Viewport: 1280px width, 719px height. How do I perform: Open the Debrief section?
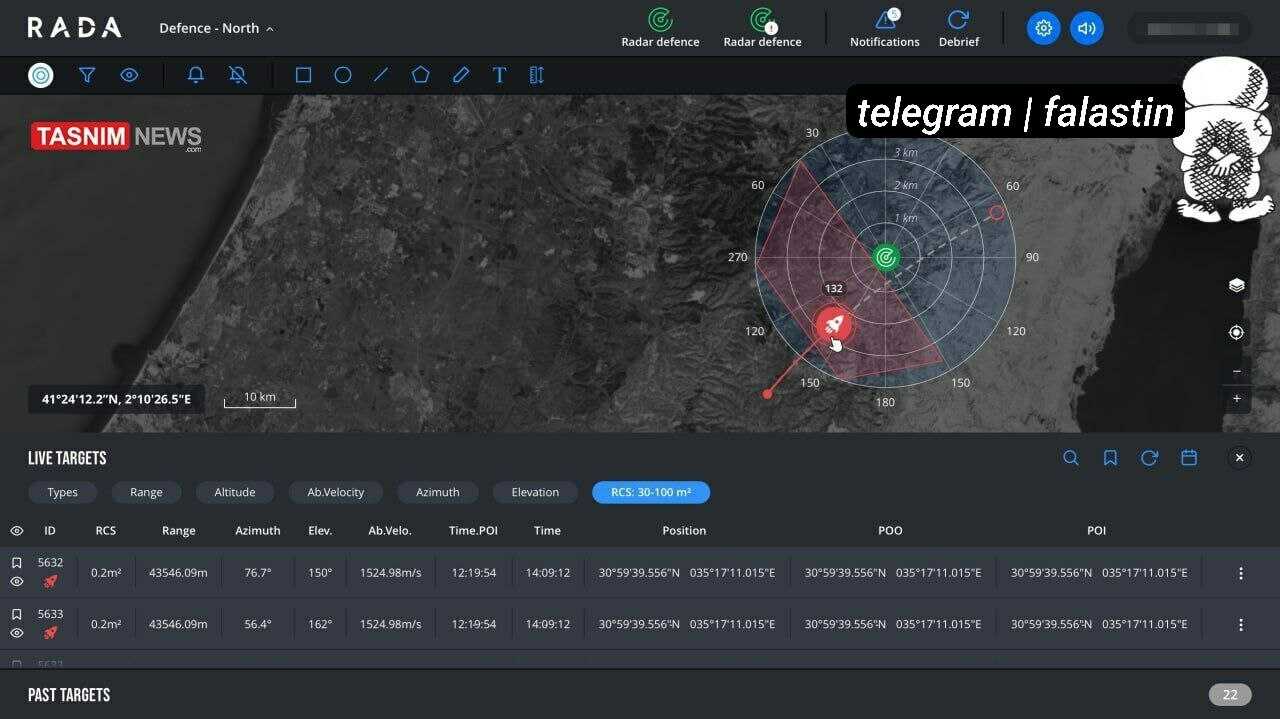point(958,28)
